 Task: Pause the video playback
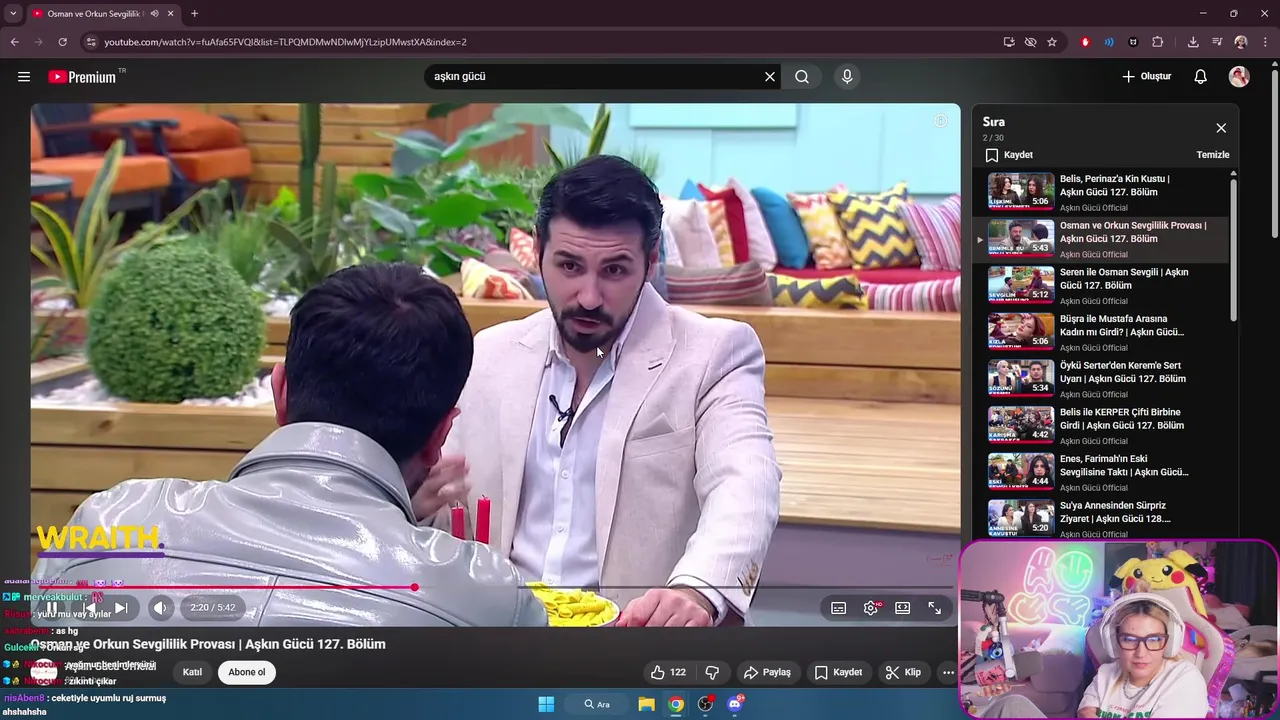tap(51, 607)
